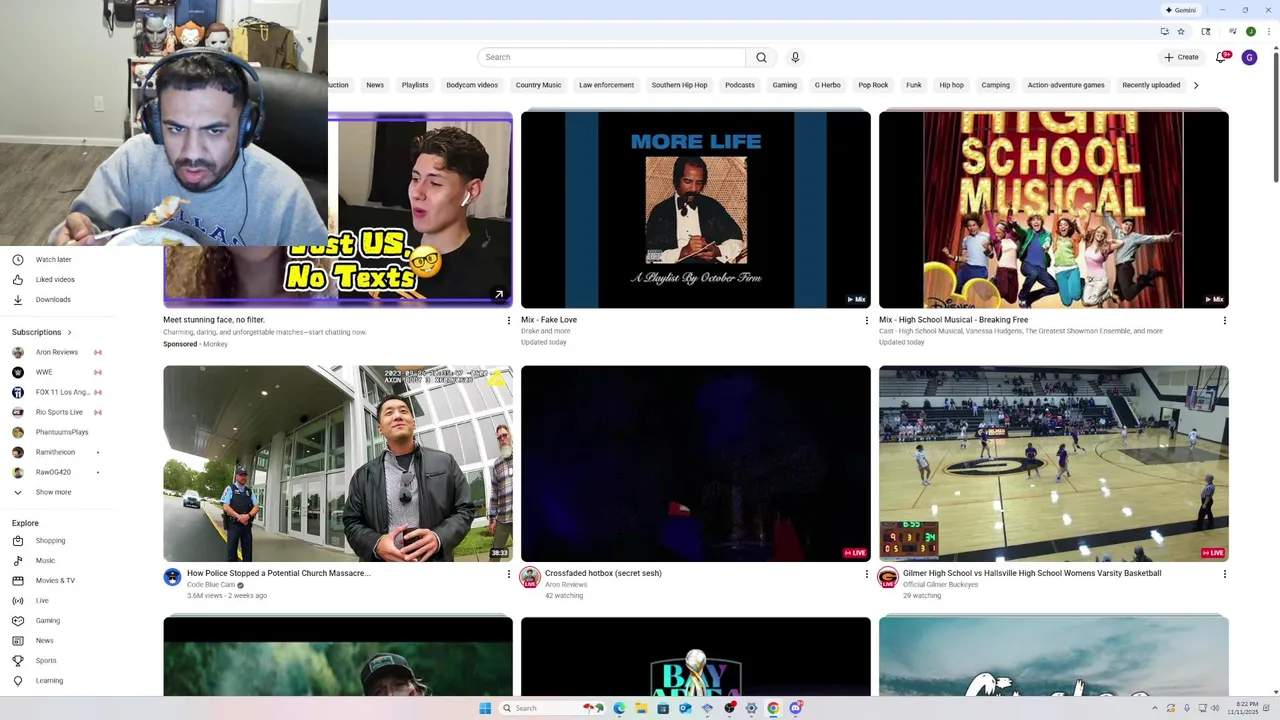Select the Law enforcement chip

[606, 85]
